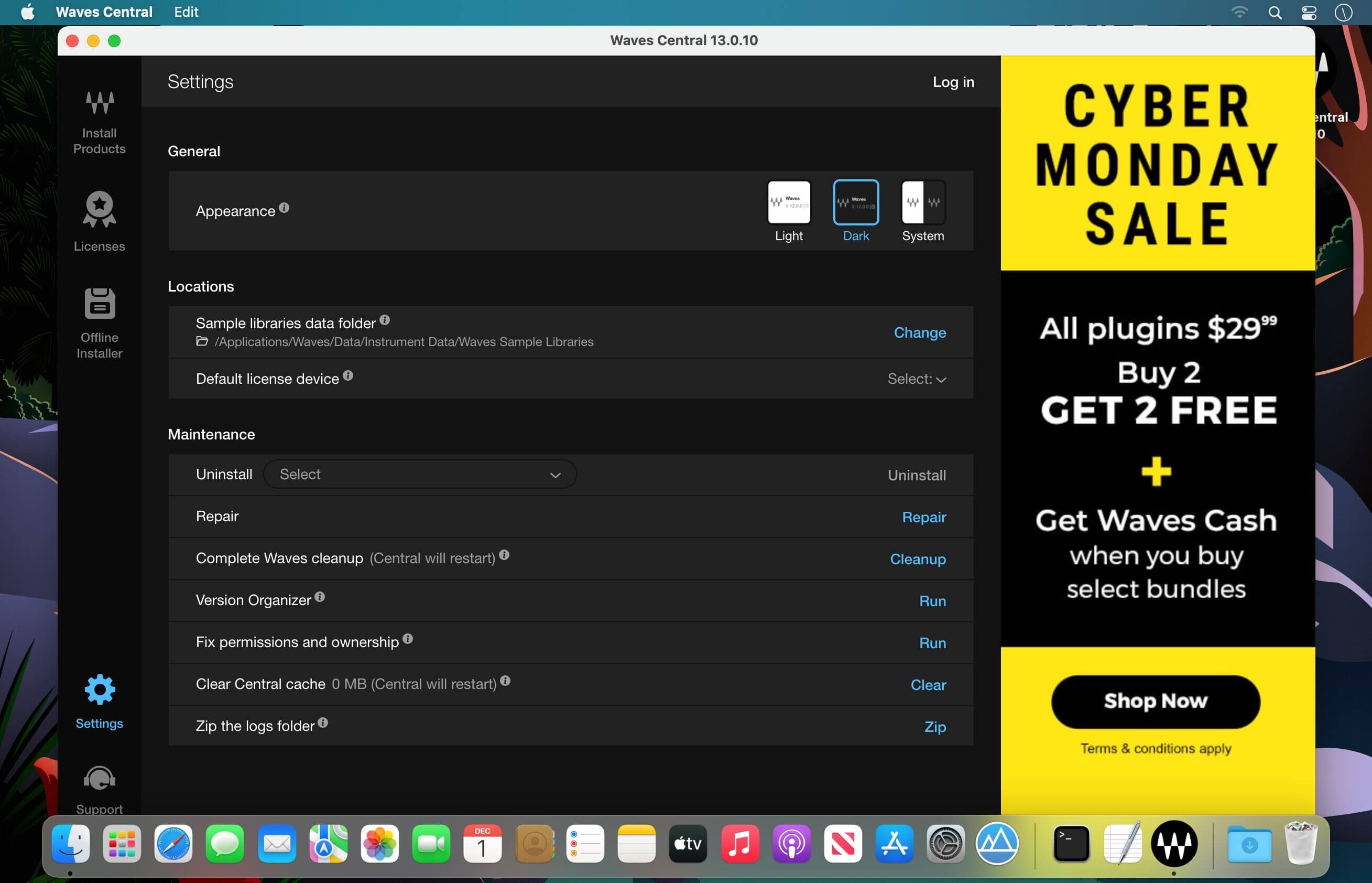The height and width of the screenshot is (883, 1372).
Task: Run the Version Organizer
Action: (932, 601)
